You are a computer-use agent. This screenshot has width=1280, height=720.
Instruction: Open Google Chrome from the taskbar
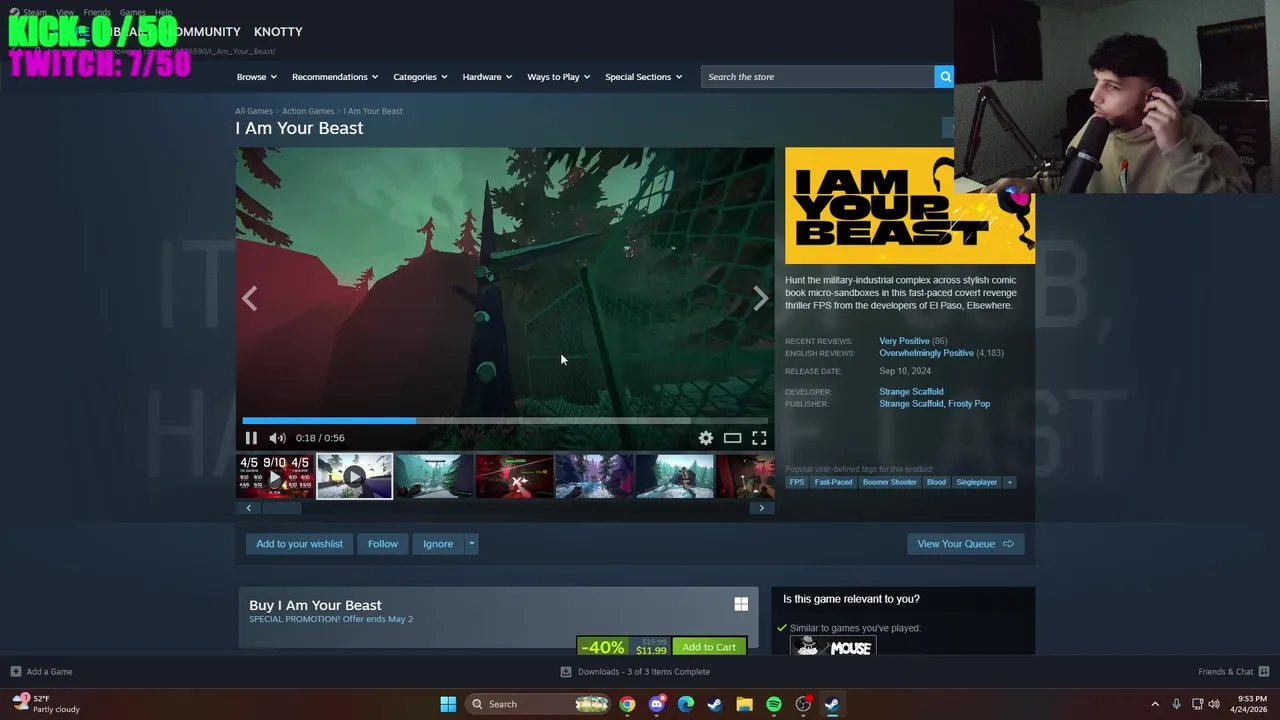pyautogui.click(x=626, y=704)
